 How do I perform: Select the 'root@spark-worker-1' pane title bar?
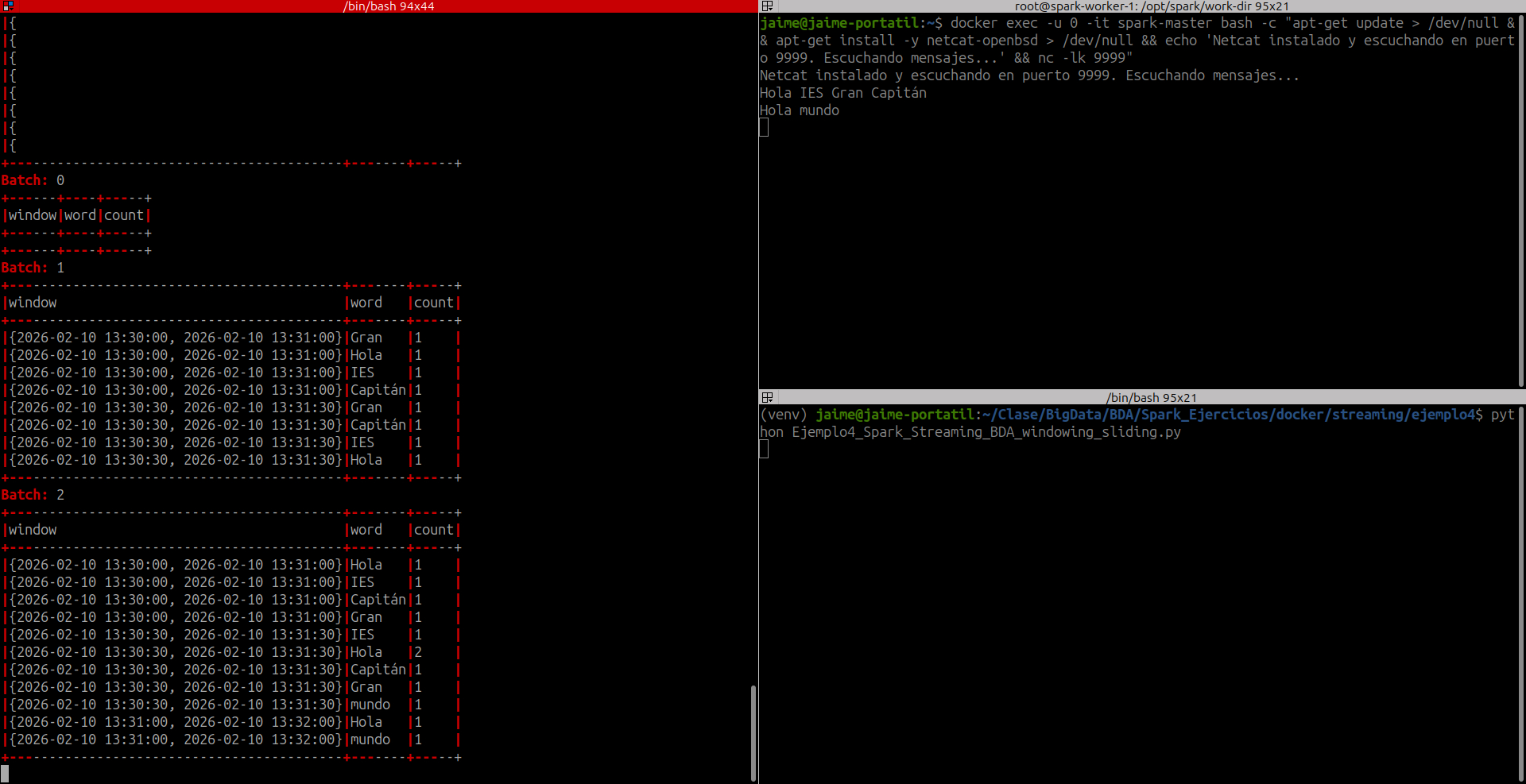pyautogui.click(x=1151, y=6)
